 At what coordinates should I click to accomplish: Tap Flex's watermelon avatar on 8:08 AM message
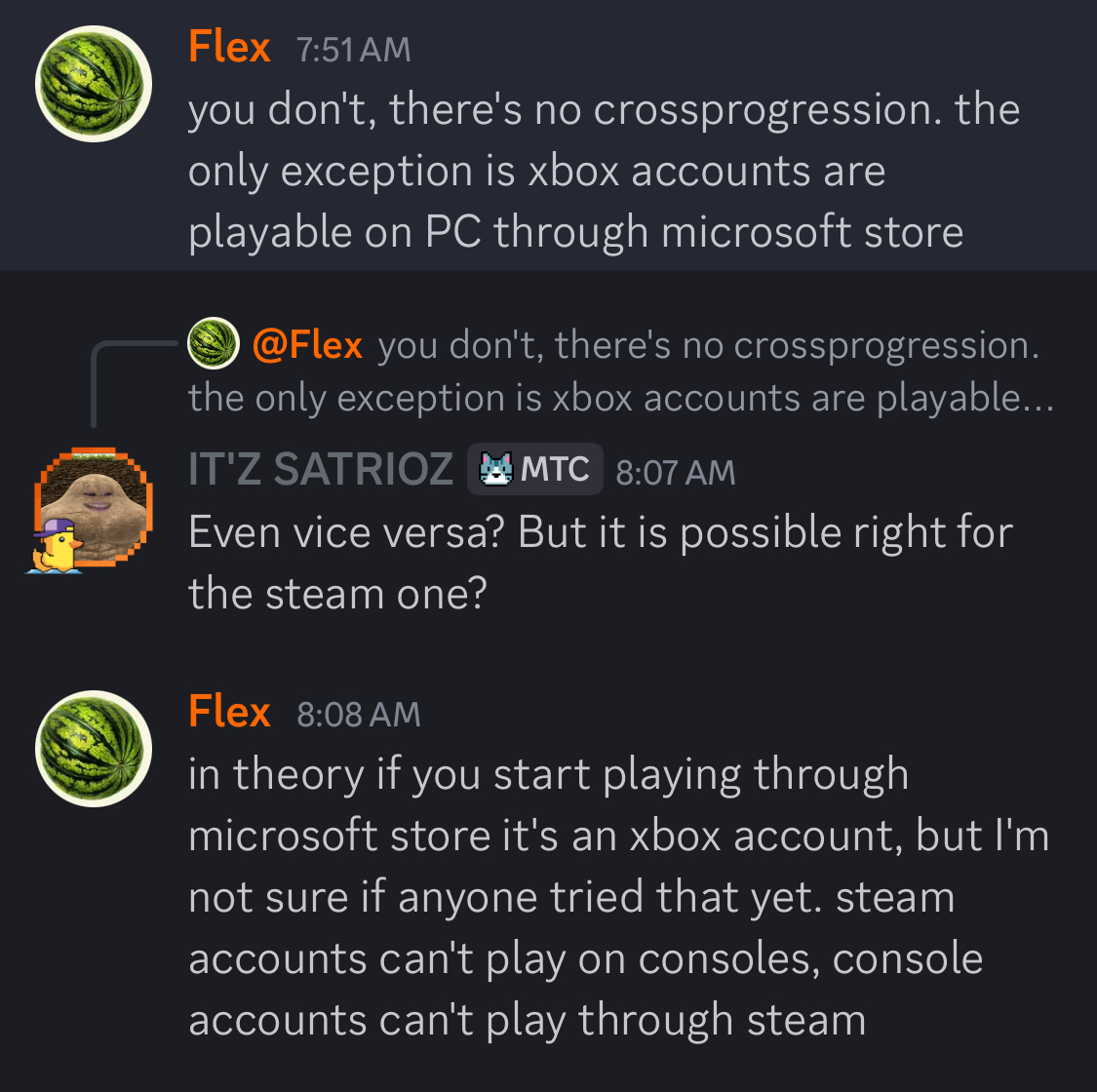click(94, 748)
